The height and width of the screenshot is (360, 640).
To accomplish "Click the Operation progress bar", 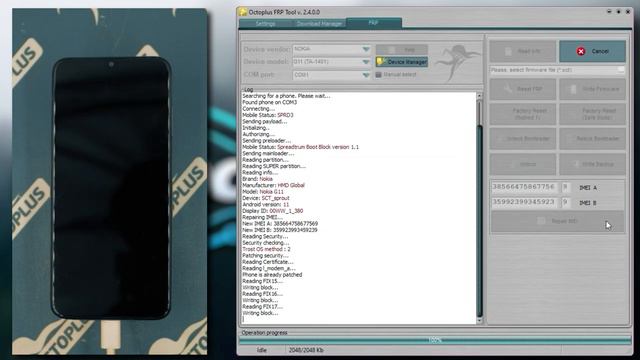I will [x=435, y=340].
